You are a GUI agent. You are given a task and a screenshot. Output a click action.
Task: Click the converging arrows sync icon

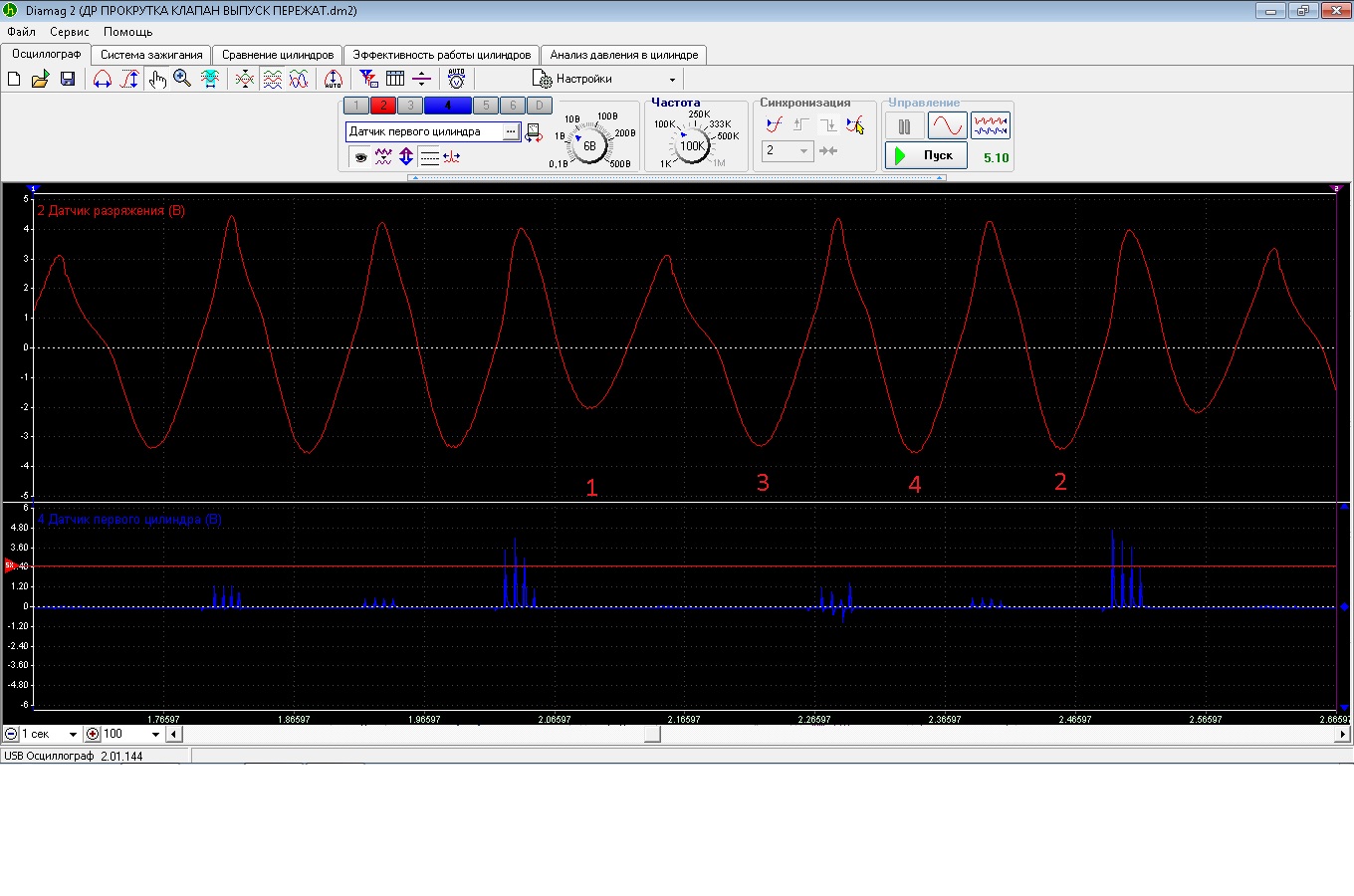tap(828, 151)
